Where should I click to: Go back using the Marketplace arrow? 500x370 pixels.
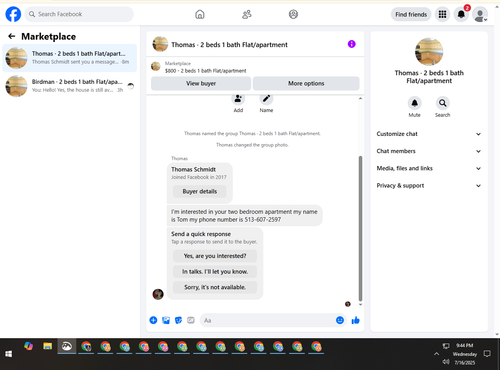click(x=12, y=36)
